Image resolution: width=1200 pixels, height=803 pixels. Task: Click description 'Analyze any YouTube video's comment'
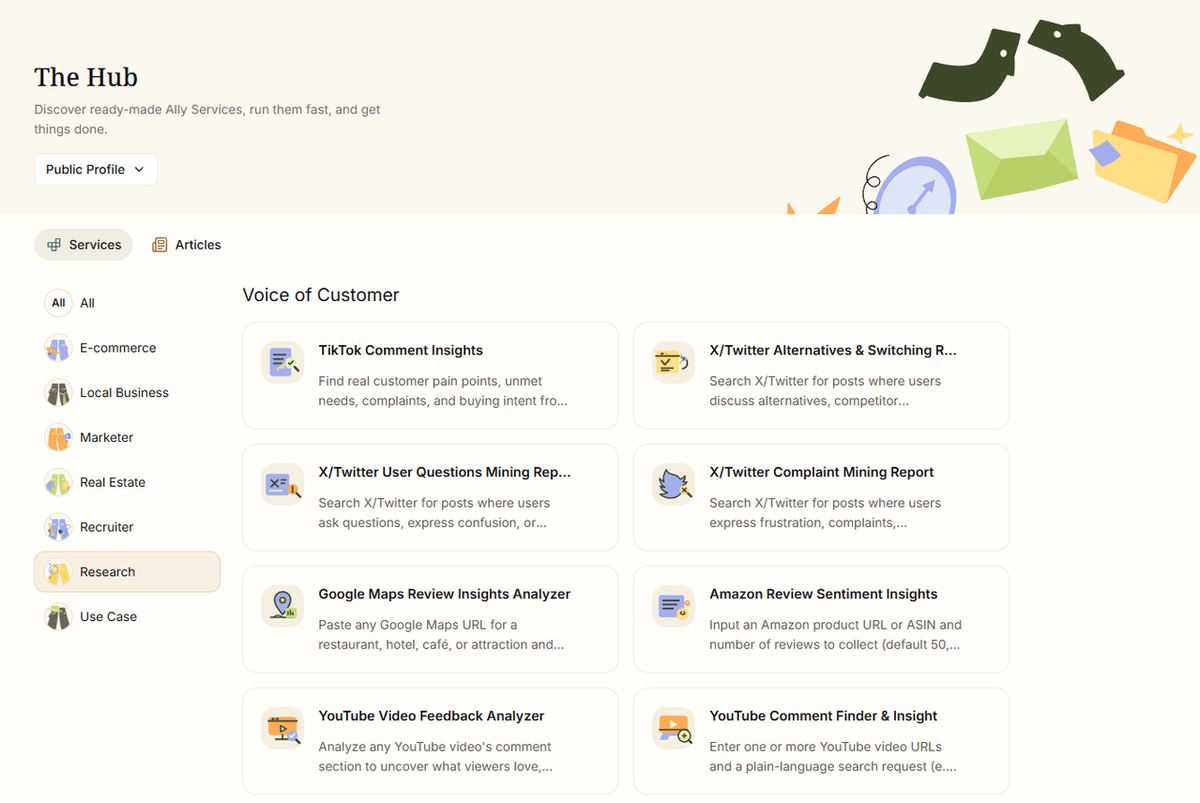(436, 757)
